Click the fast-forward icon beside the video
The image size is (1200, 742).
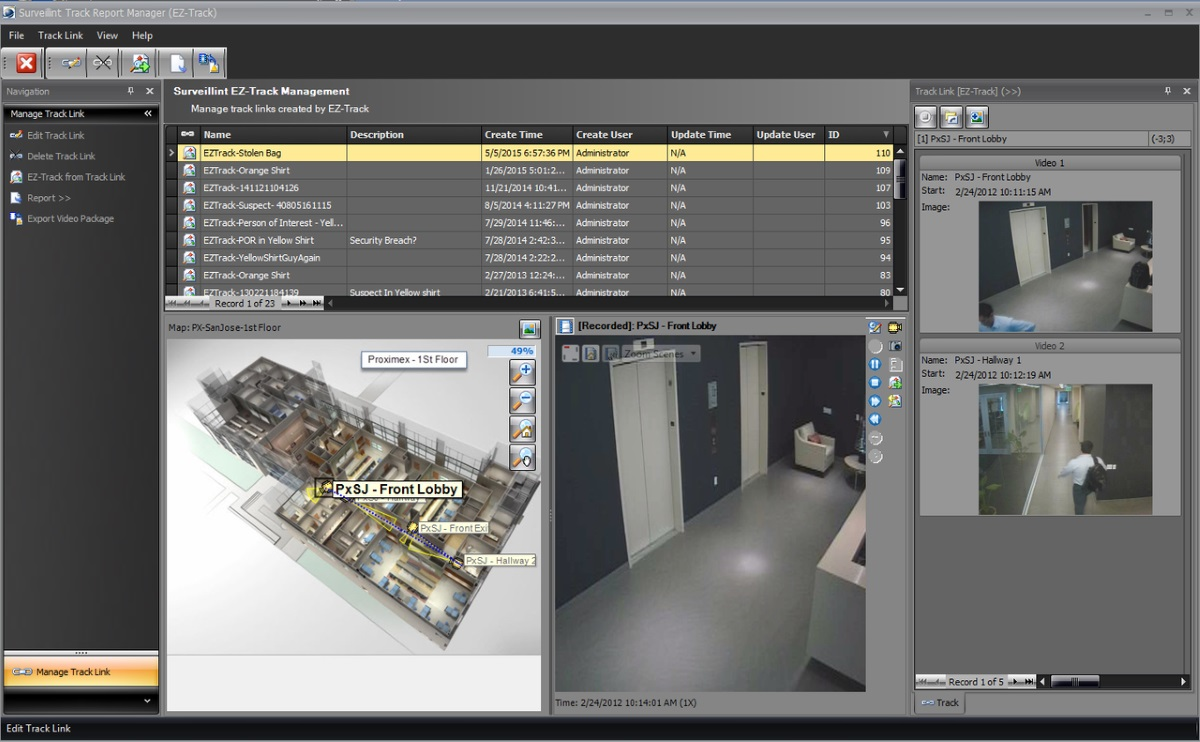[874, 400]
